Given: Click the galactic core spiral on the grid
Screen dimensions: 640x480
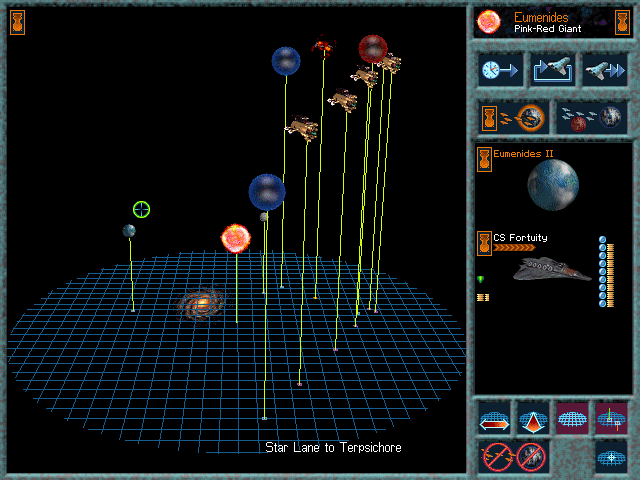Looking at the screenshot, I should coord(201,304).
